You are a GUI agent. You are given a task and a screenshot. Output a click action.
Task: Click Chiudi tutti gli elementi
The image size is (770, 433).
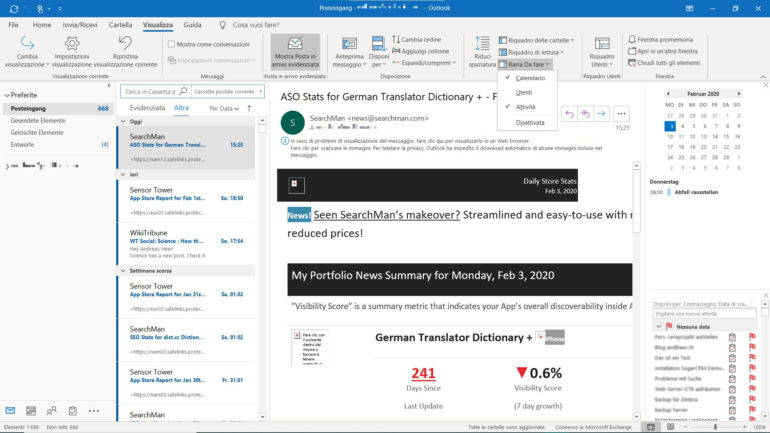pyautogui.click(x=664, y=63)
